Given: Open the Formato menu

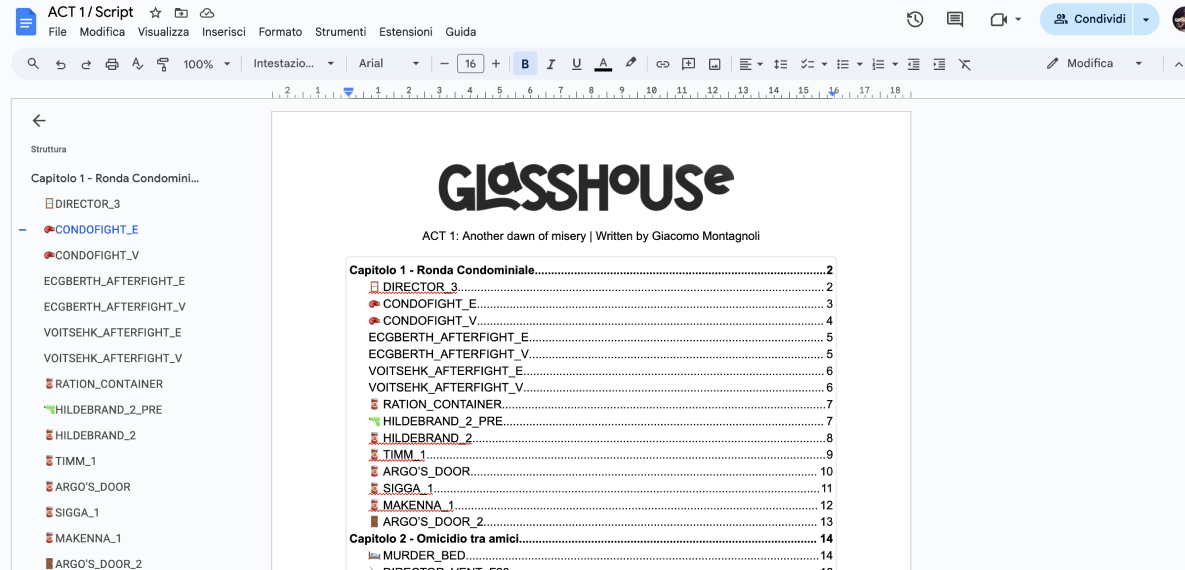Looking at the screenshot, I should tap(280, 32).
